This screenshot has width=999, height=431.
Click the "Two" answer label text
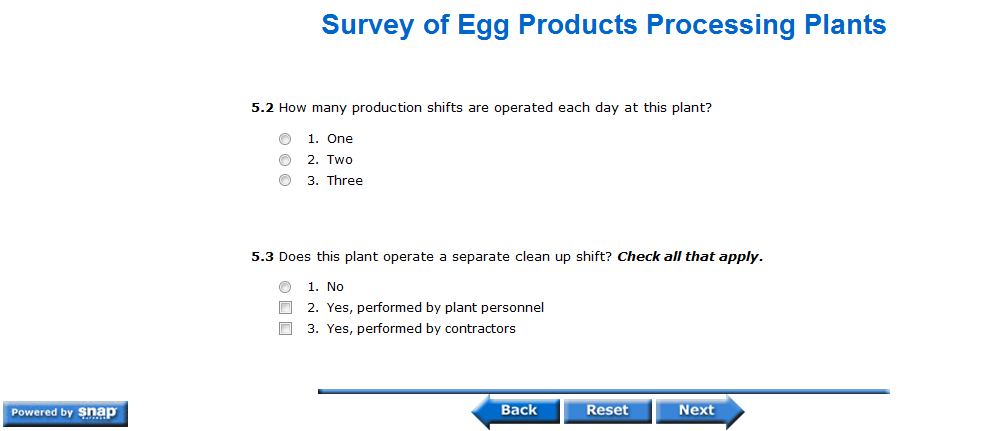point(339,160)
